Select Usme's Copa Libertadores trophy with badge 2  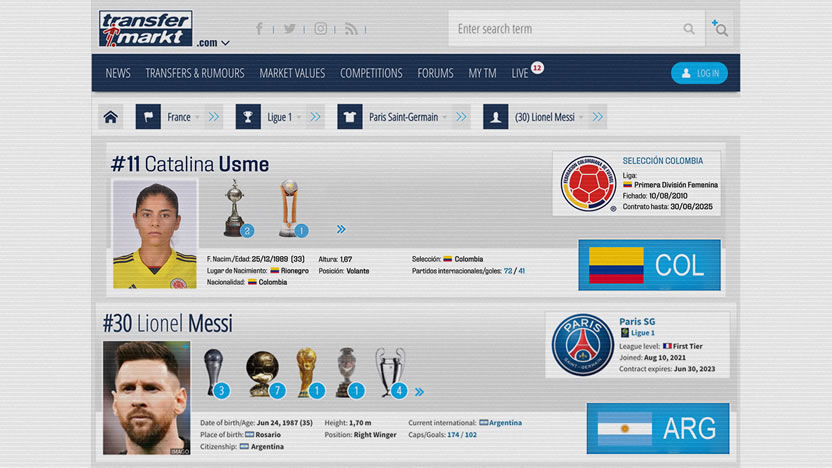(236, 208)
